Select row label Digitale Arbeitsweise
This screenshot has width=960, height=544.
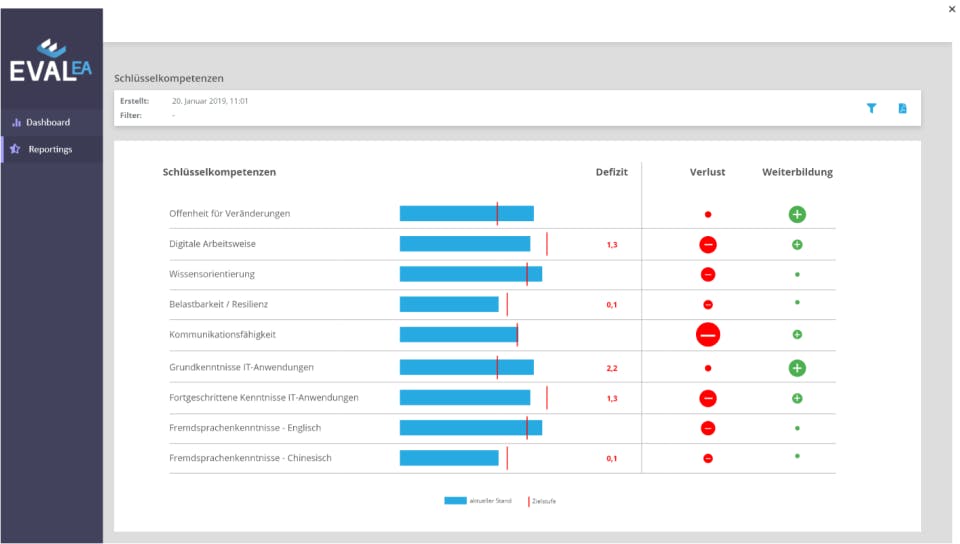pos(212,244)
